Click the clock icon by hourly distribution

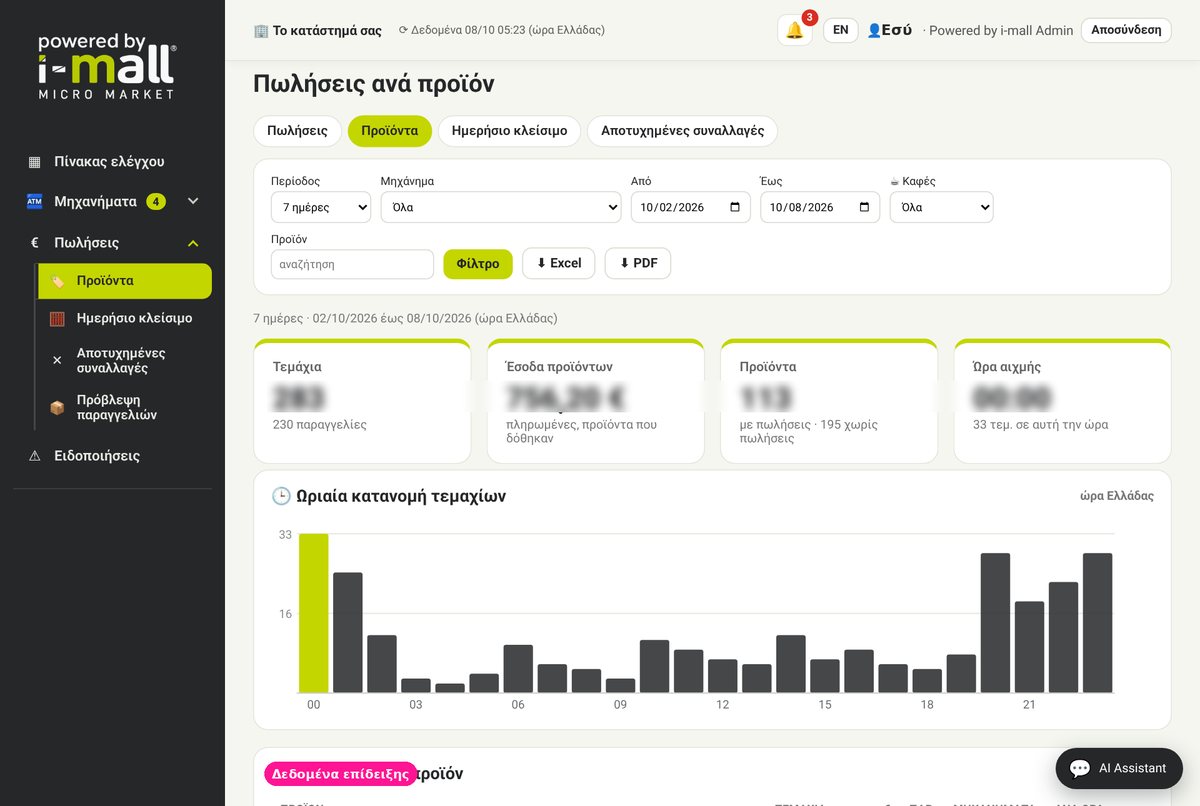pos(281,496)
